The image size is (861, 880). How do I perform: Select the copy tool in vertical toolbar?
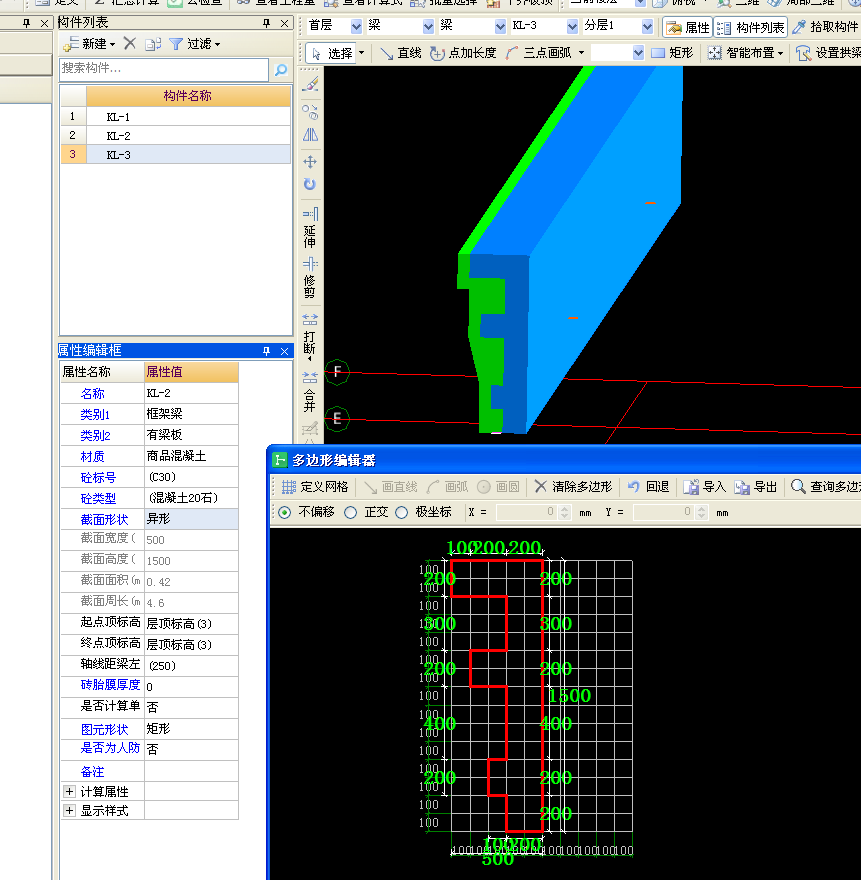pyautogui.click(x=310, y=112)
